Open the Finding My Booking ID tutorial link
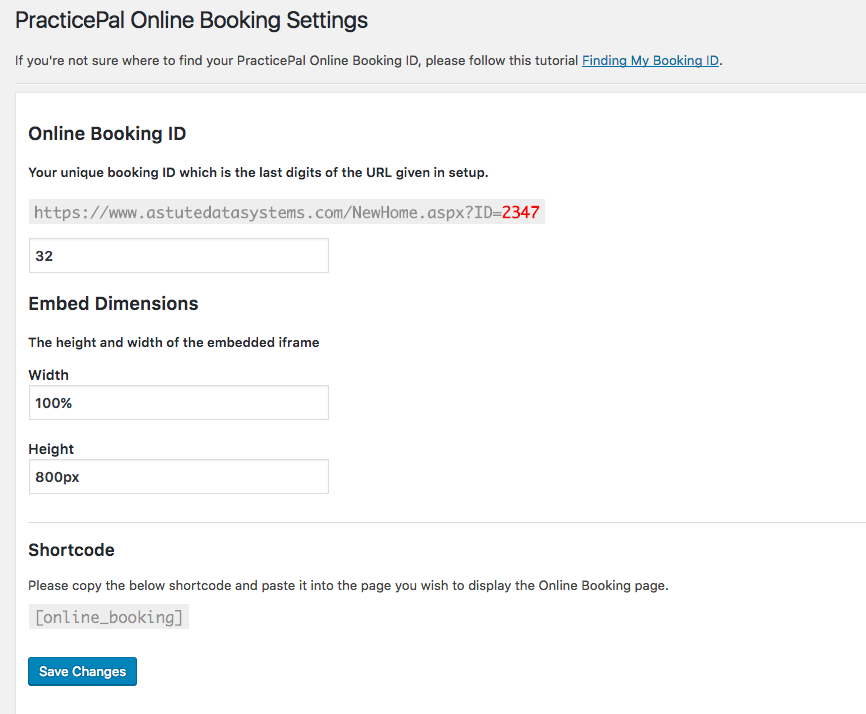The height and width of the screenshot is (714, 866). coord(651,61)
